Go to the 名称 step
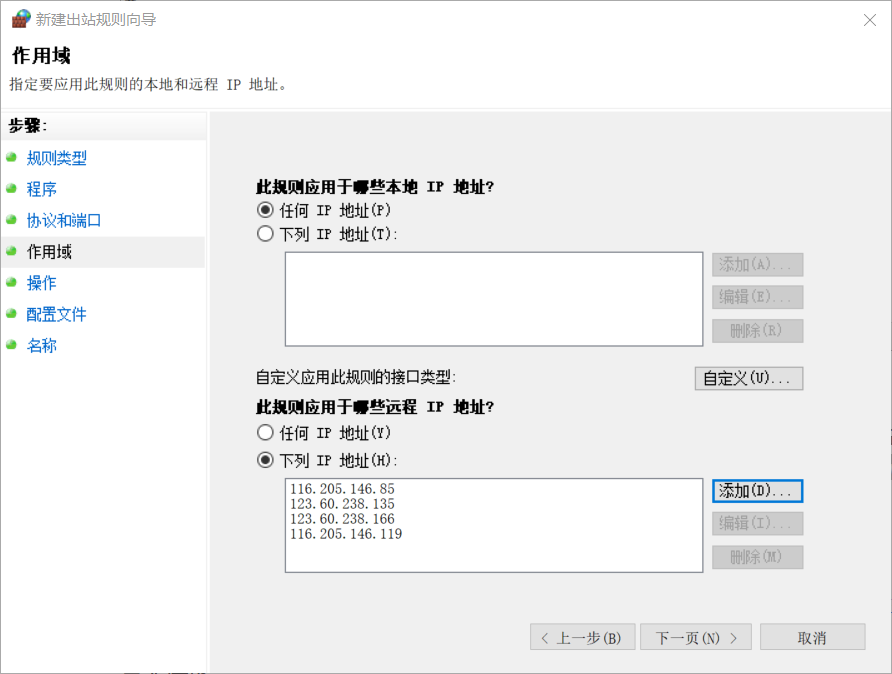This screenshot has width=892, height=674. tap(42, 345)
